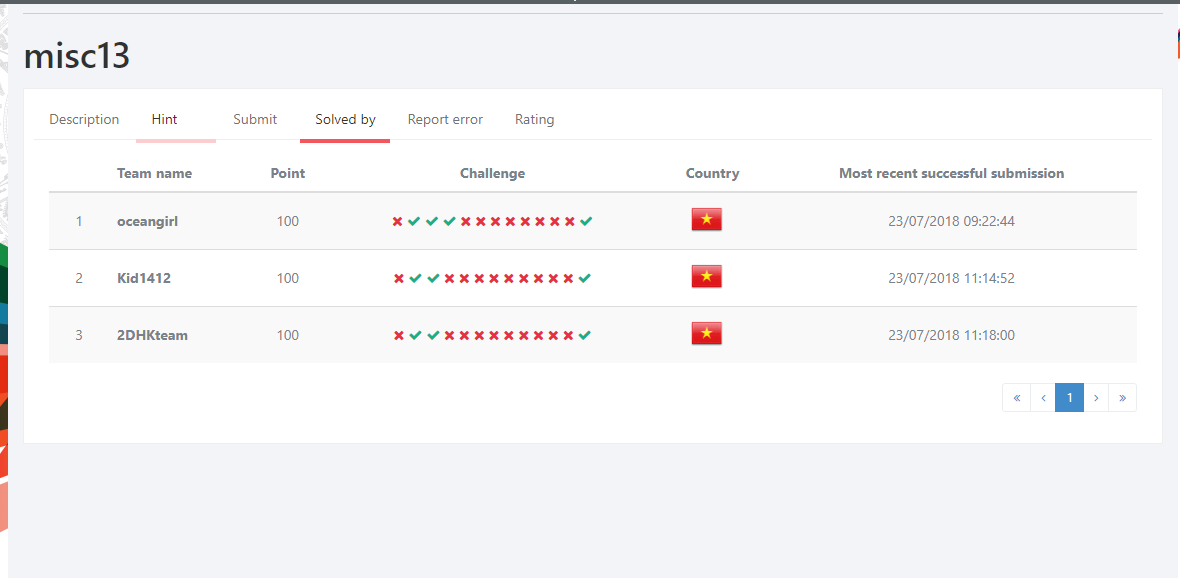Select the Solved by tab
Image resolution: width=1180 pixels, height=578 pixels.
pyautogui.click(x=345, y=119)
